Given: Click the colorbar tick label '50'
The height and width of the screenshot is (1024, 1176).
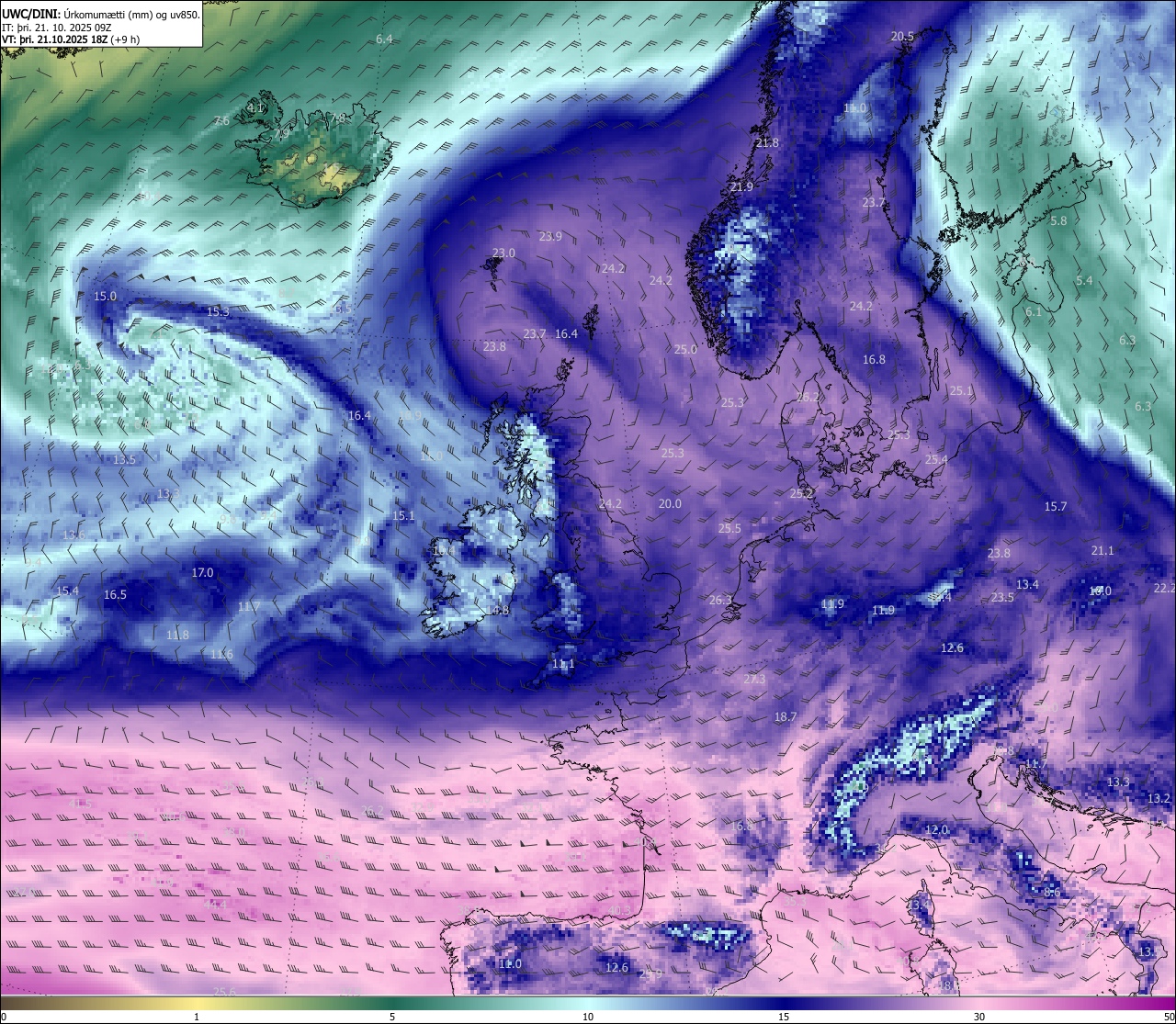Looking at the screenshot, I should click(1168, 1017).
